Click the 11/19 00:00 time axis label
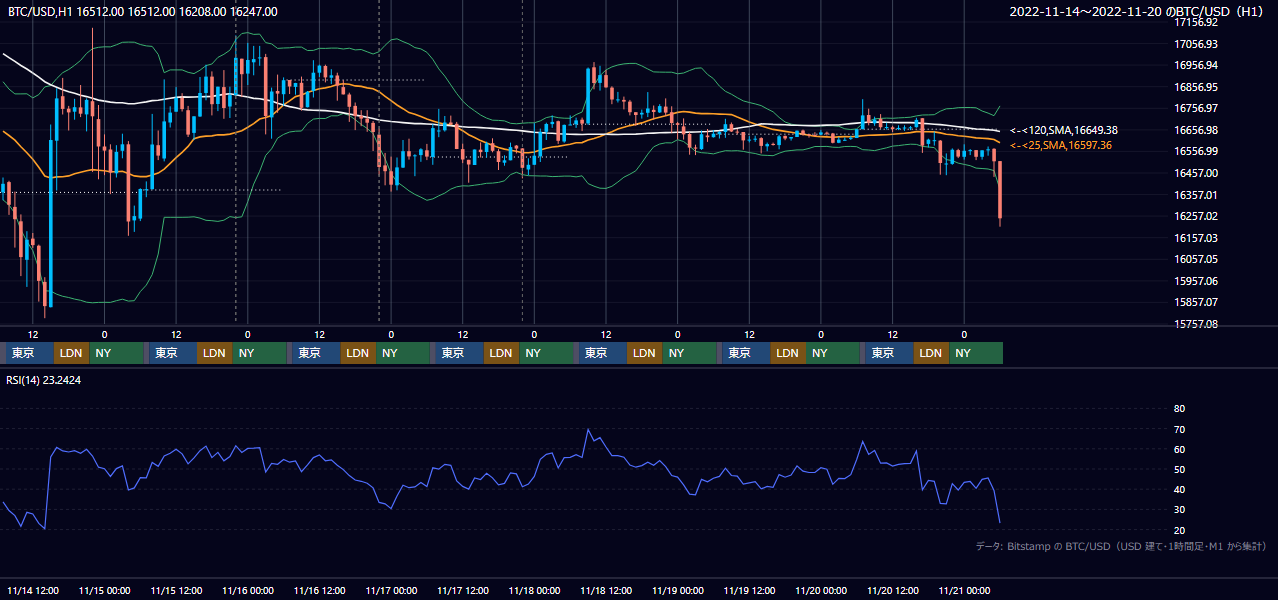The width and height of the screenshot is (1278, 600). pos(678,591)
